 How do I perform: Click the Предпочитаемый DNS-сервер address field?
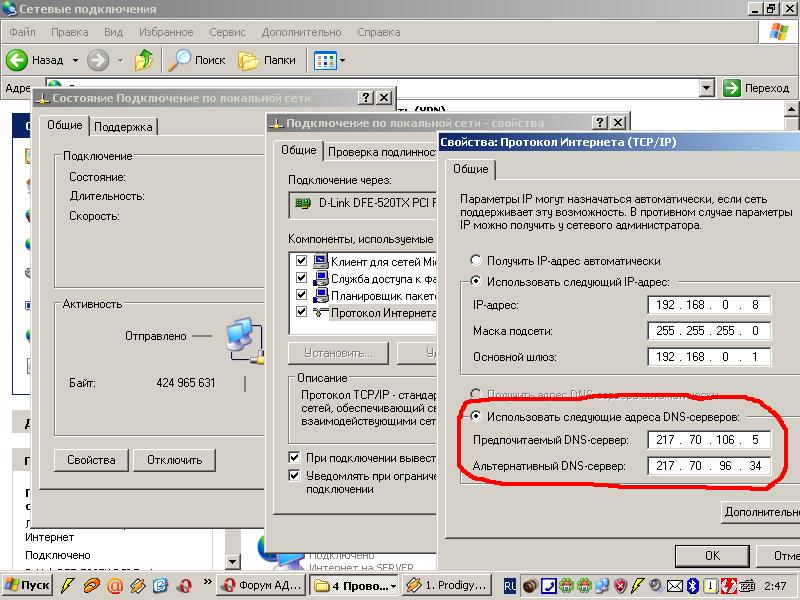(x=709, y=441)
